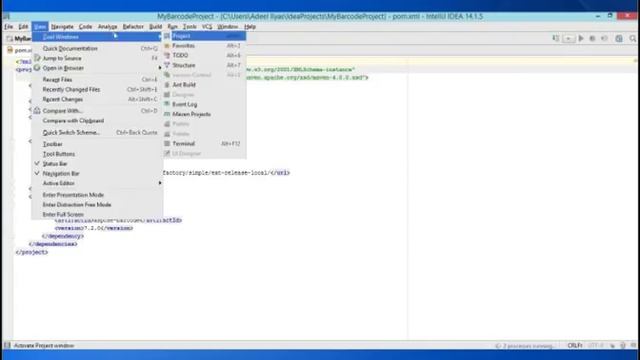Select Compare with Clipboard

tap(73, 121)
